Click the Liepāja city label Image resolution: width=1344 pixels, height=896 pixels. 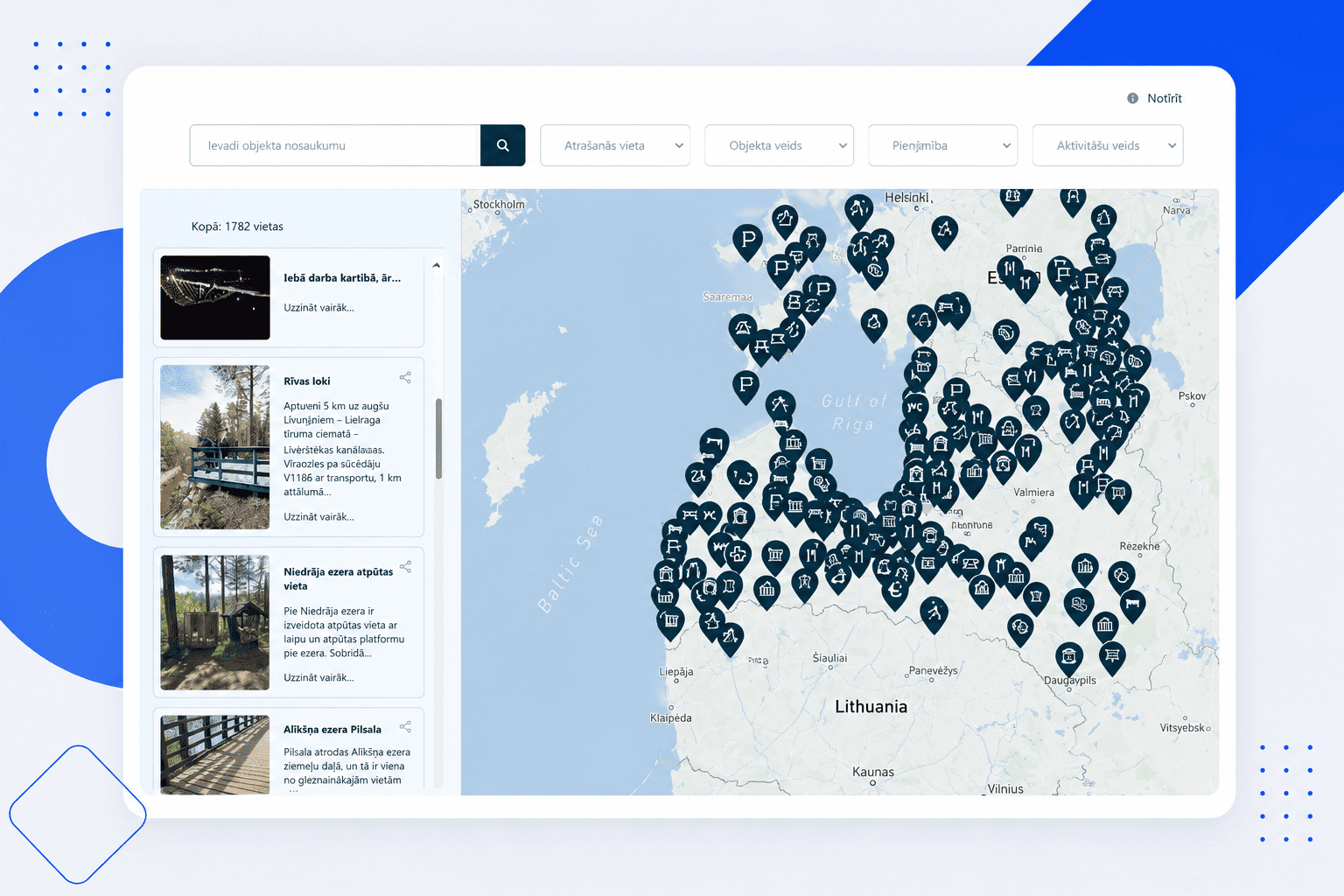676,672
